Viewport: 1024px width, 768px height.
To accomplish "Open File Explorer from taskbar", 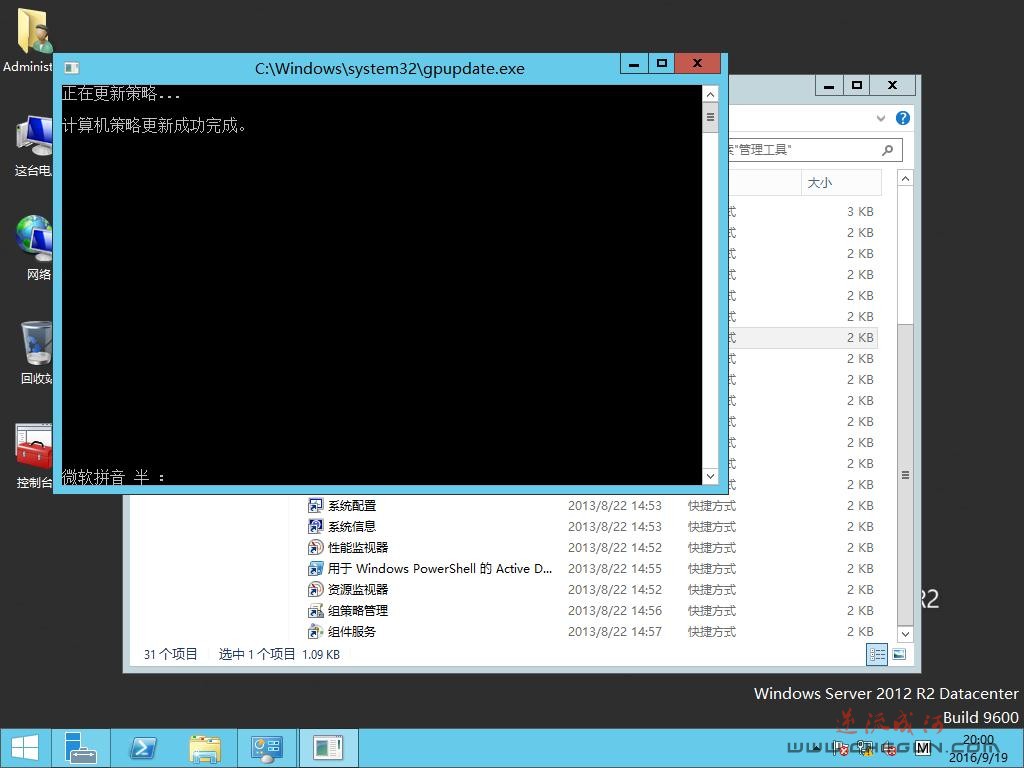I will pyautogui.click(x=204, y=748).
